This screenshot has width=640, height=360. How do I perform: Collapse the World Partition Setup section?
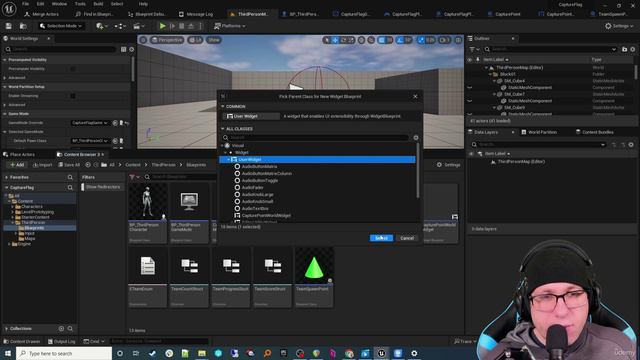[5, 87]
